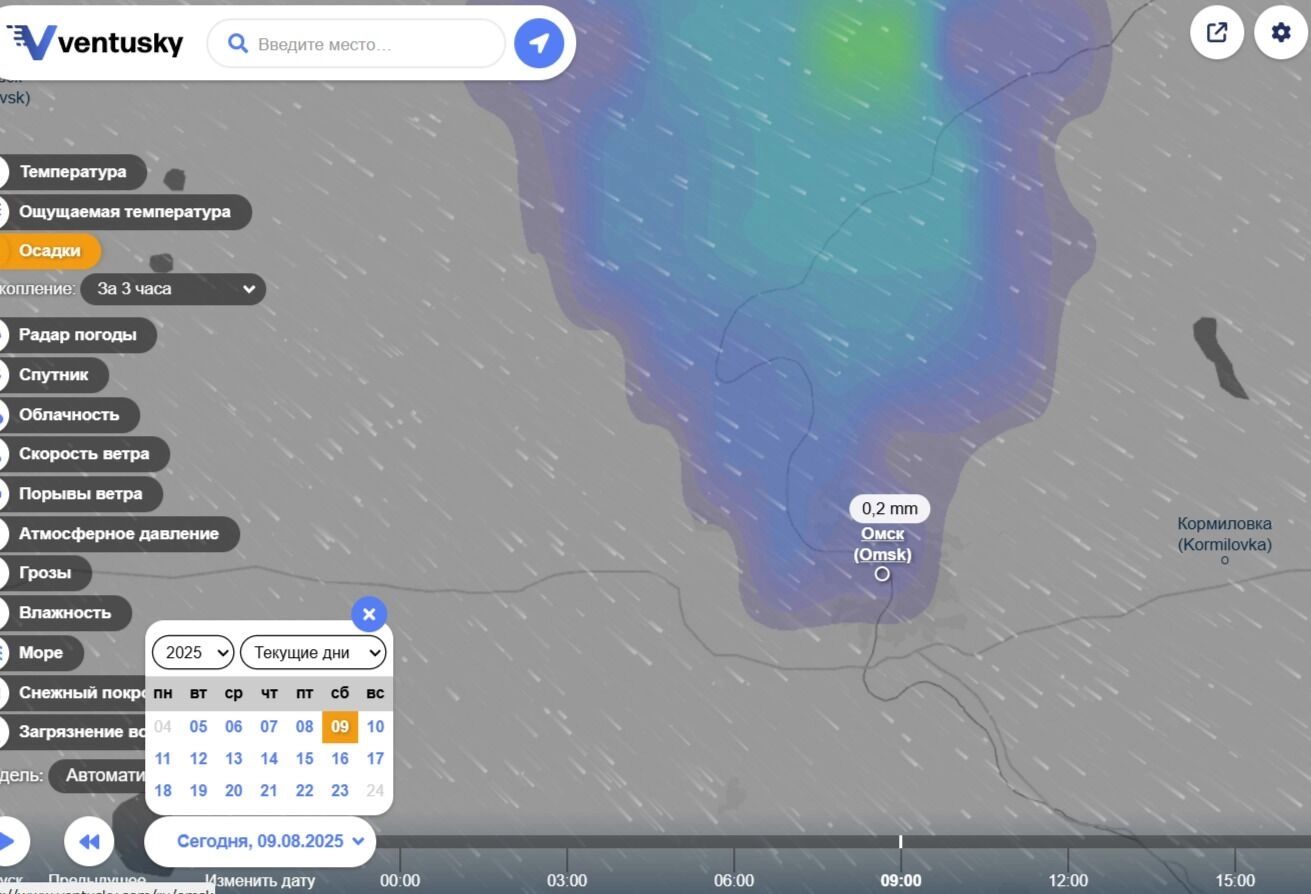This screenshot has width=1311, height=894.
Task: Click the rewind previous-step button
Action: click(x=89, y=841)
